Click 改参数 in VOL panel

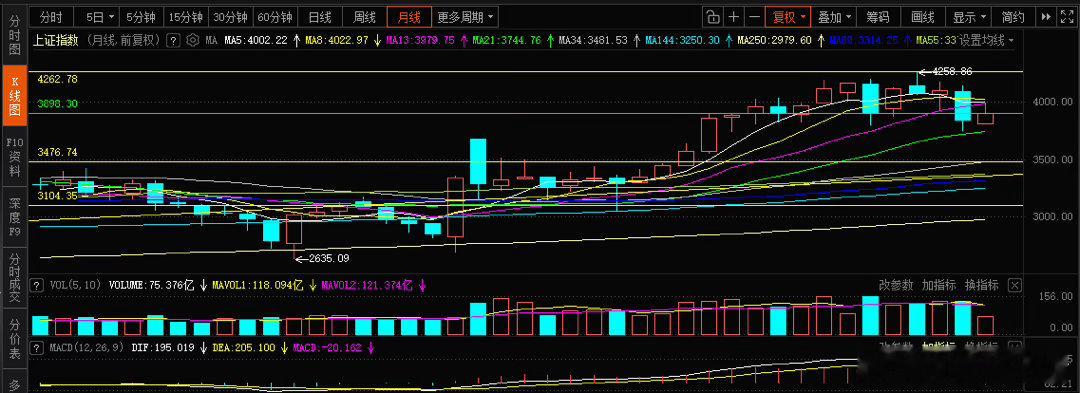896,285
